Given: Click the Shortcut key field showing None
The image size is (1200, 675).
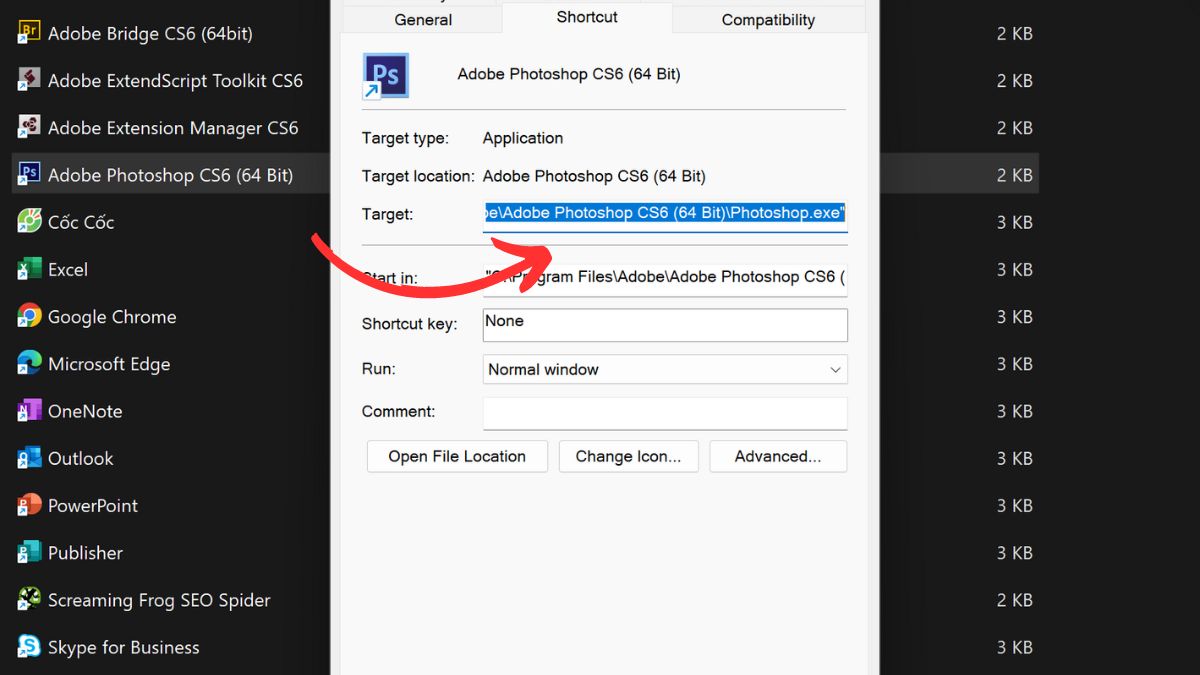Looking at the screenshot, I should tap(665, 324).
